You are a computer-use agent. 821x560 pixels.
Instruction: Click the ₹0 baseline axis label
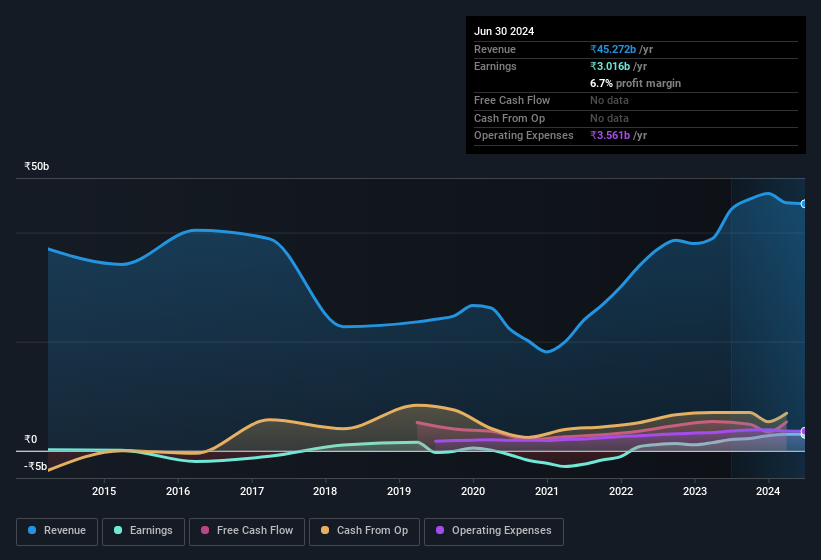point(30,439)
